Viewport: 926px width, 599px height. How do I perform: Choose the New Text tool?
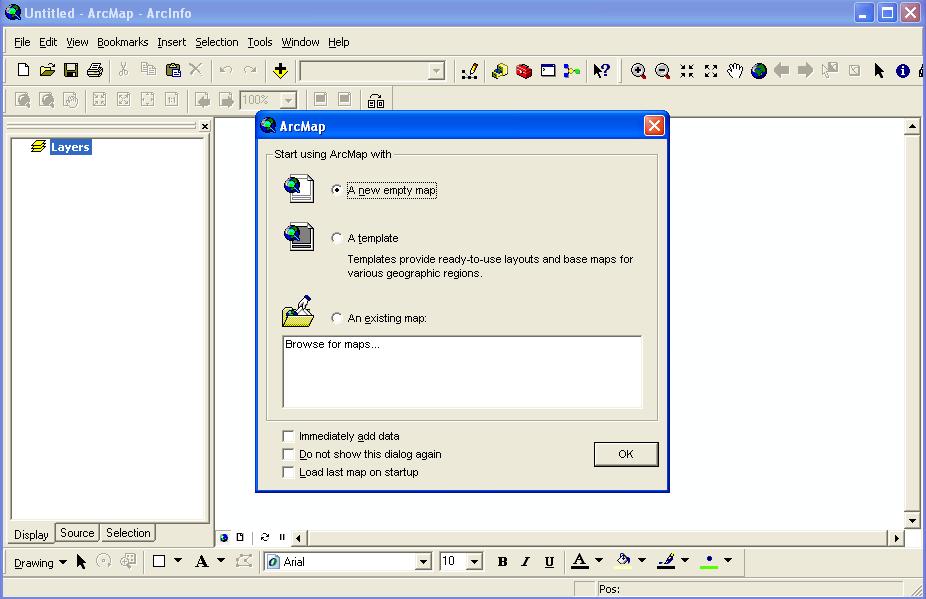pyautogui.click(x=202, y=561)
